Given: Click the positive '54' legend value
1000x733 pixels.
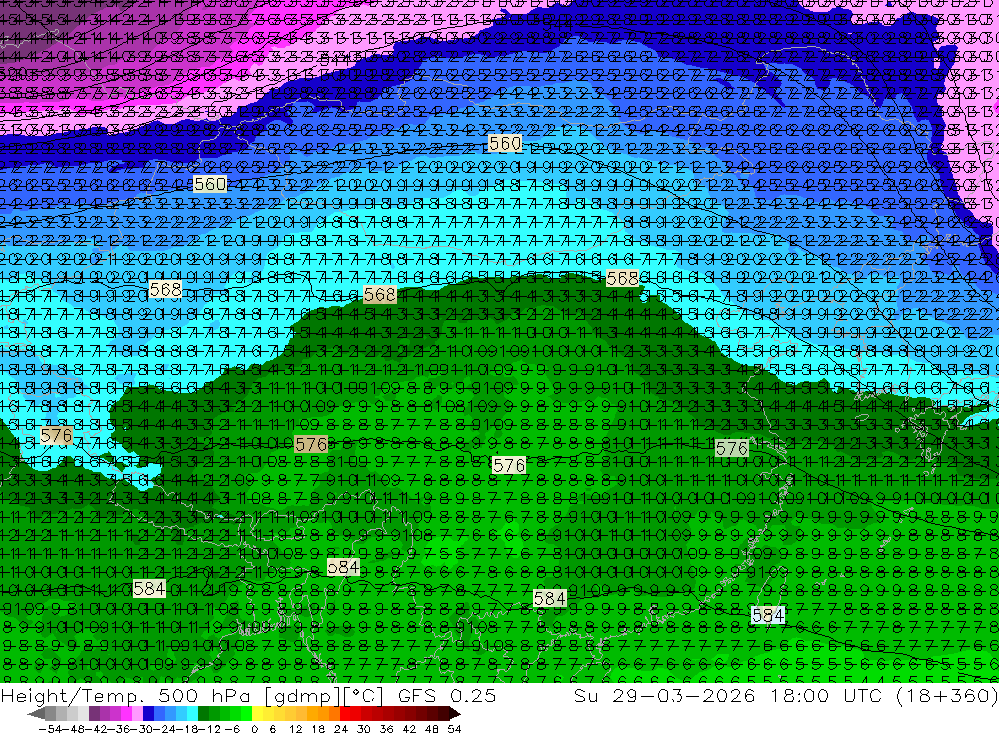Looking at the screenshot, I should pyautogui.click(x=454, y=729).
